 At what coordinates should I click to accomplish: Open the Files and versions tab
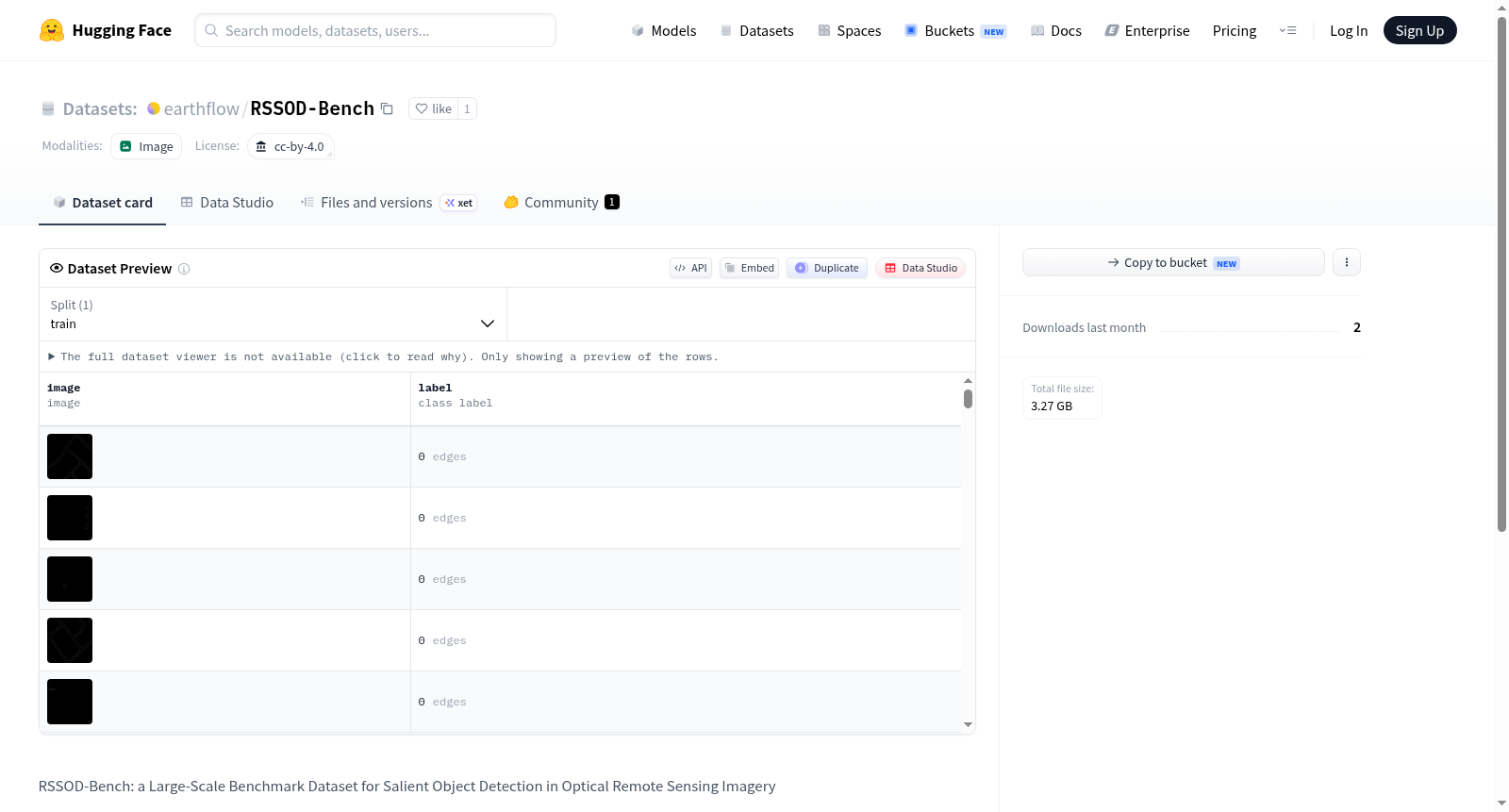[389, 203]
